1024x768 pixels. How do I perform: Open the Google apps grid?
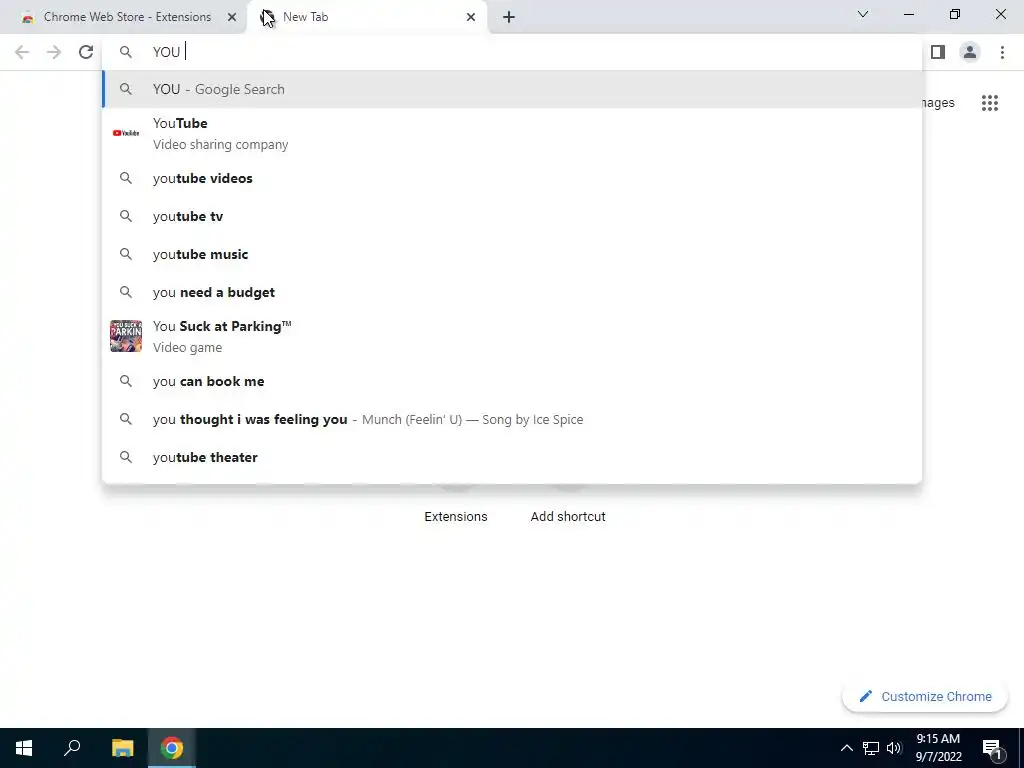989,103
